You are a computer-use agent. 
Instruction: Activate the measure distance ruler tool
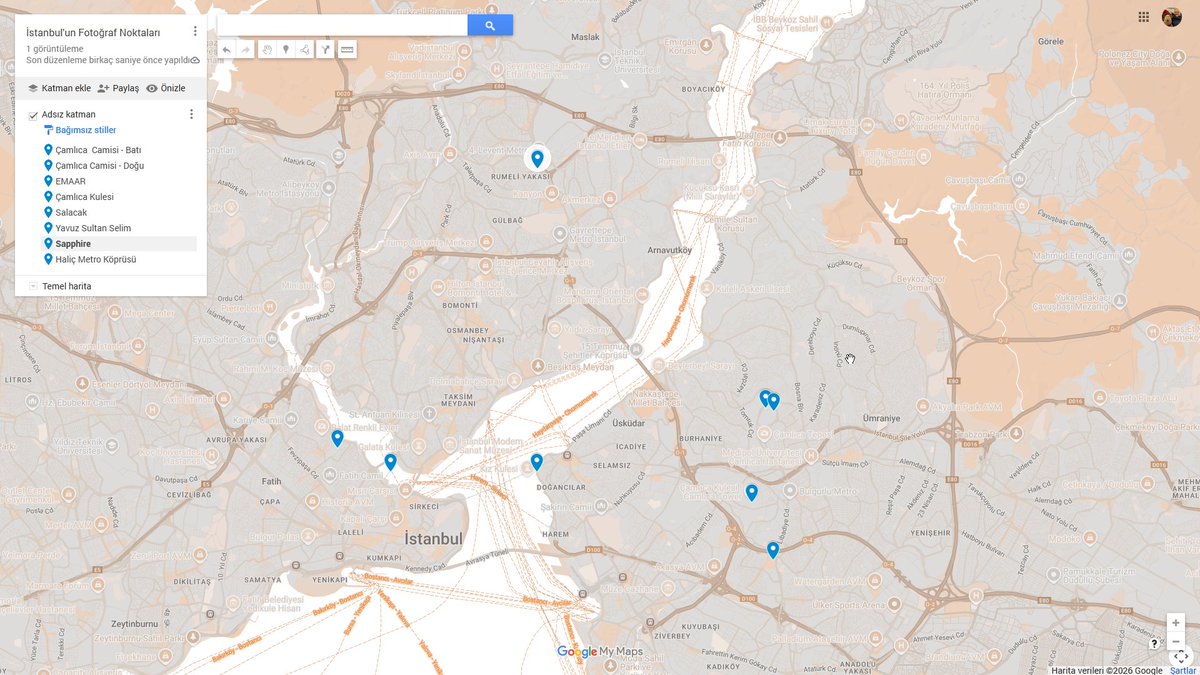347,49
